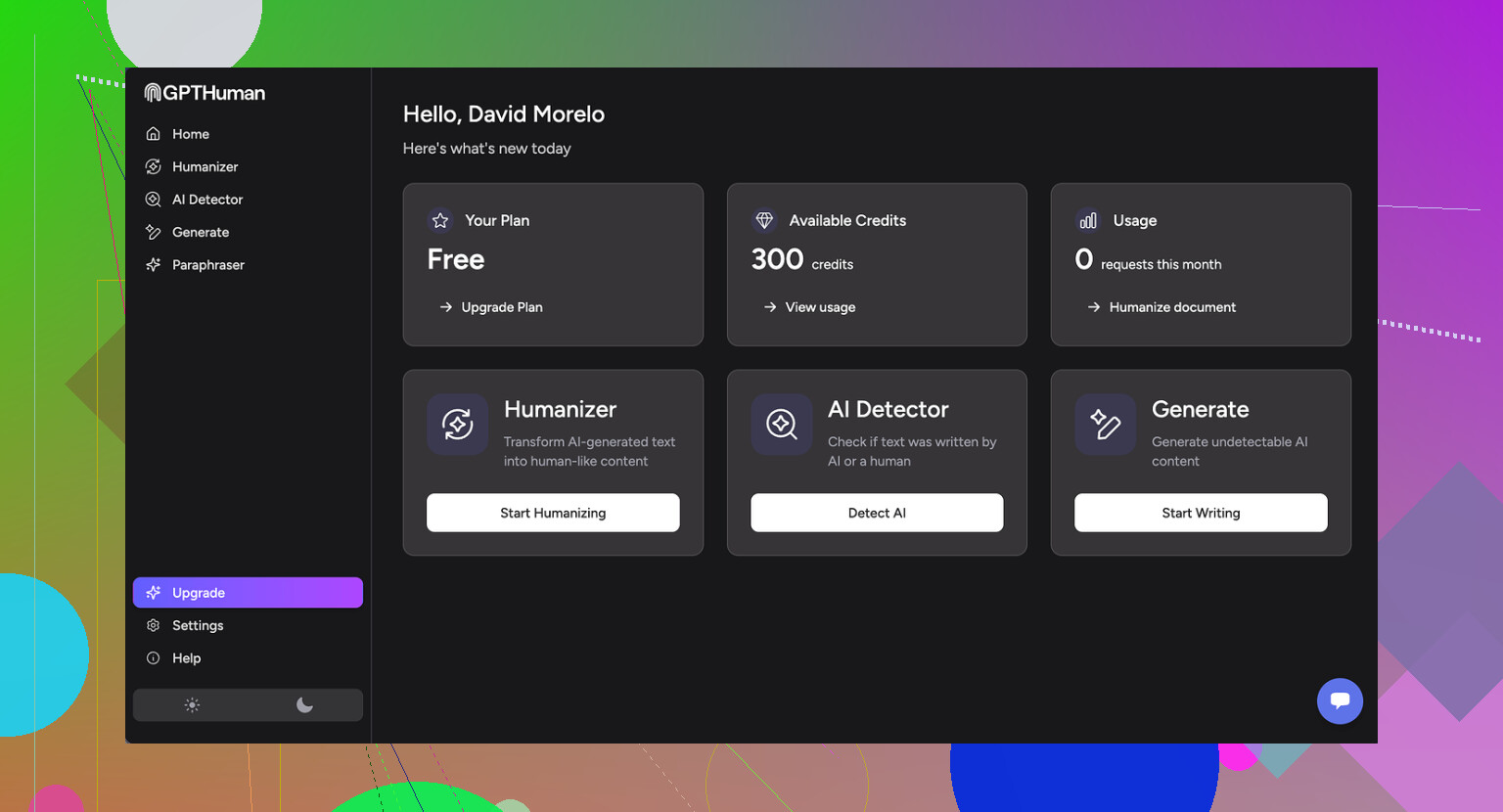The height and width of the screenshot is (812, 1503).
Task: Select Humanizer in the sidebar menu
Action: coord(205,167)
